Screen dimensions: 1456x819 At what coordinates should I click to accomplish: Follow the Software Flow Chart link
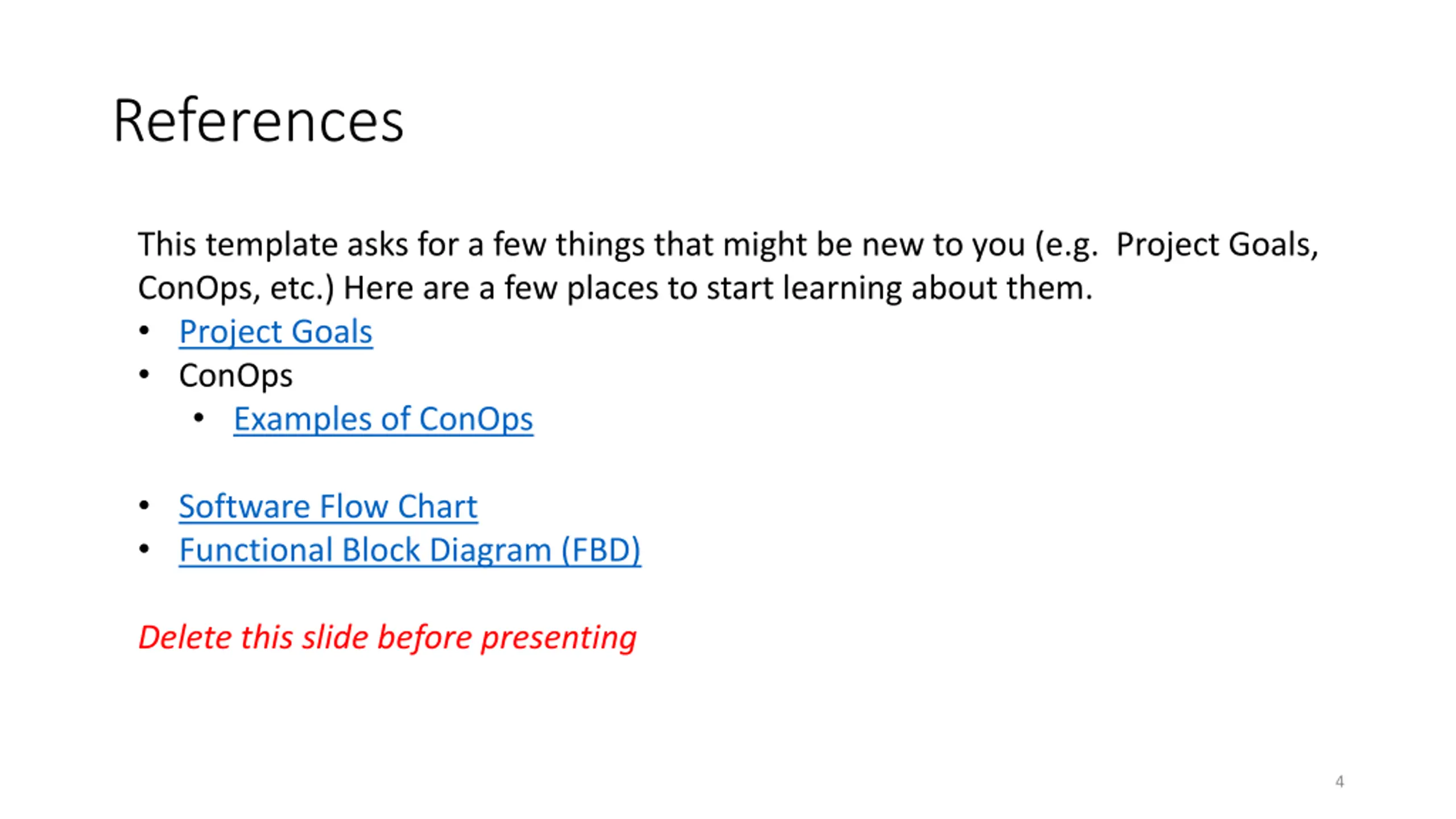(x=328, y=506)
